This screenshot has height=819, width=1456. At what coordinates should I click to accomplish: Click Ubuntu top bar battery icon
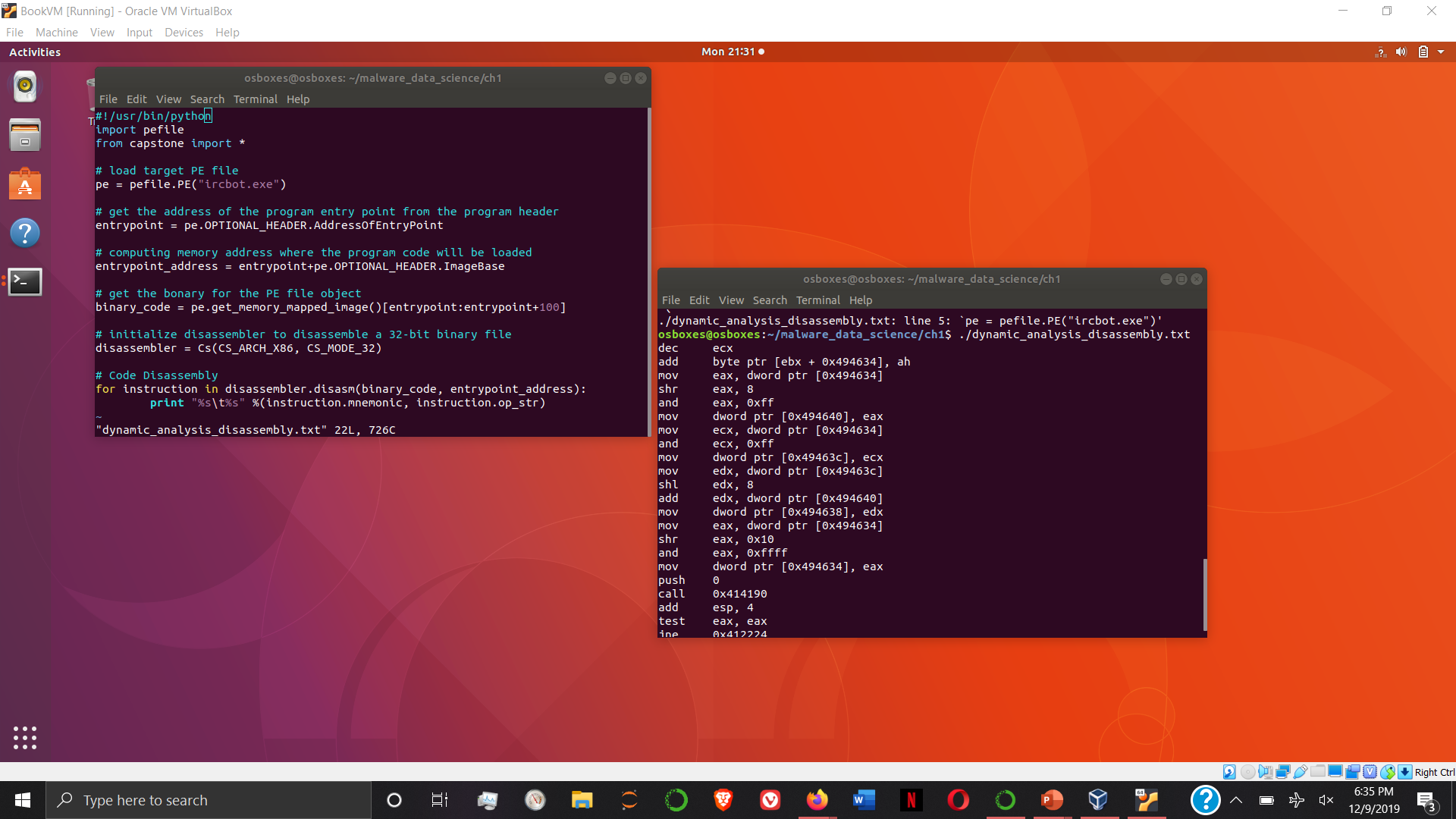point(1423,52)
